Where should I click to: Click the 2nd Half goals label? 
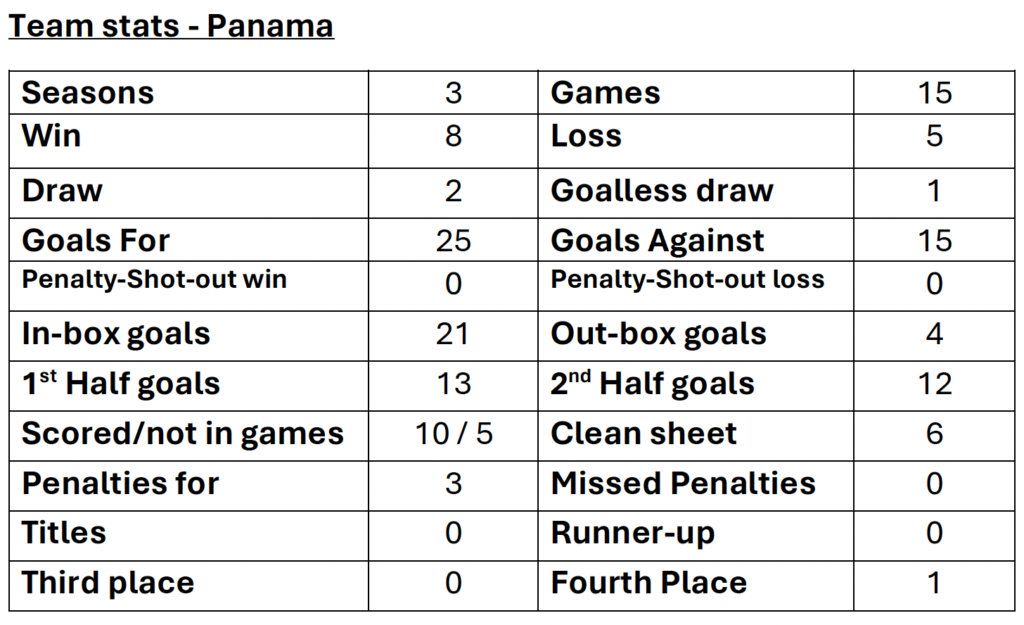(652, 383)
